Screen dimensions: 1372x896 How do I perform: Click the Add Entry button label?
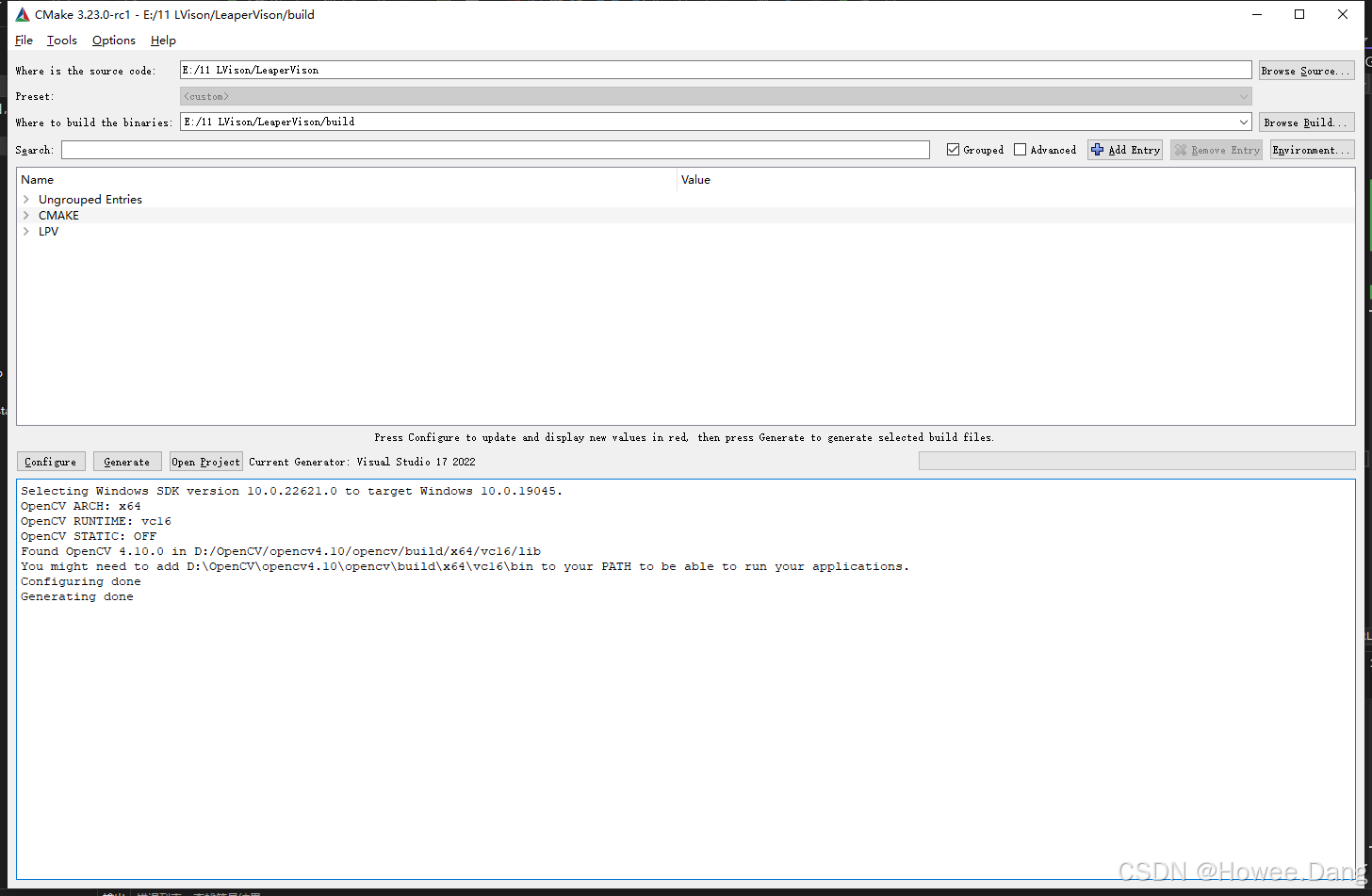1134,150
